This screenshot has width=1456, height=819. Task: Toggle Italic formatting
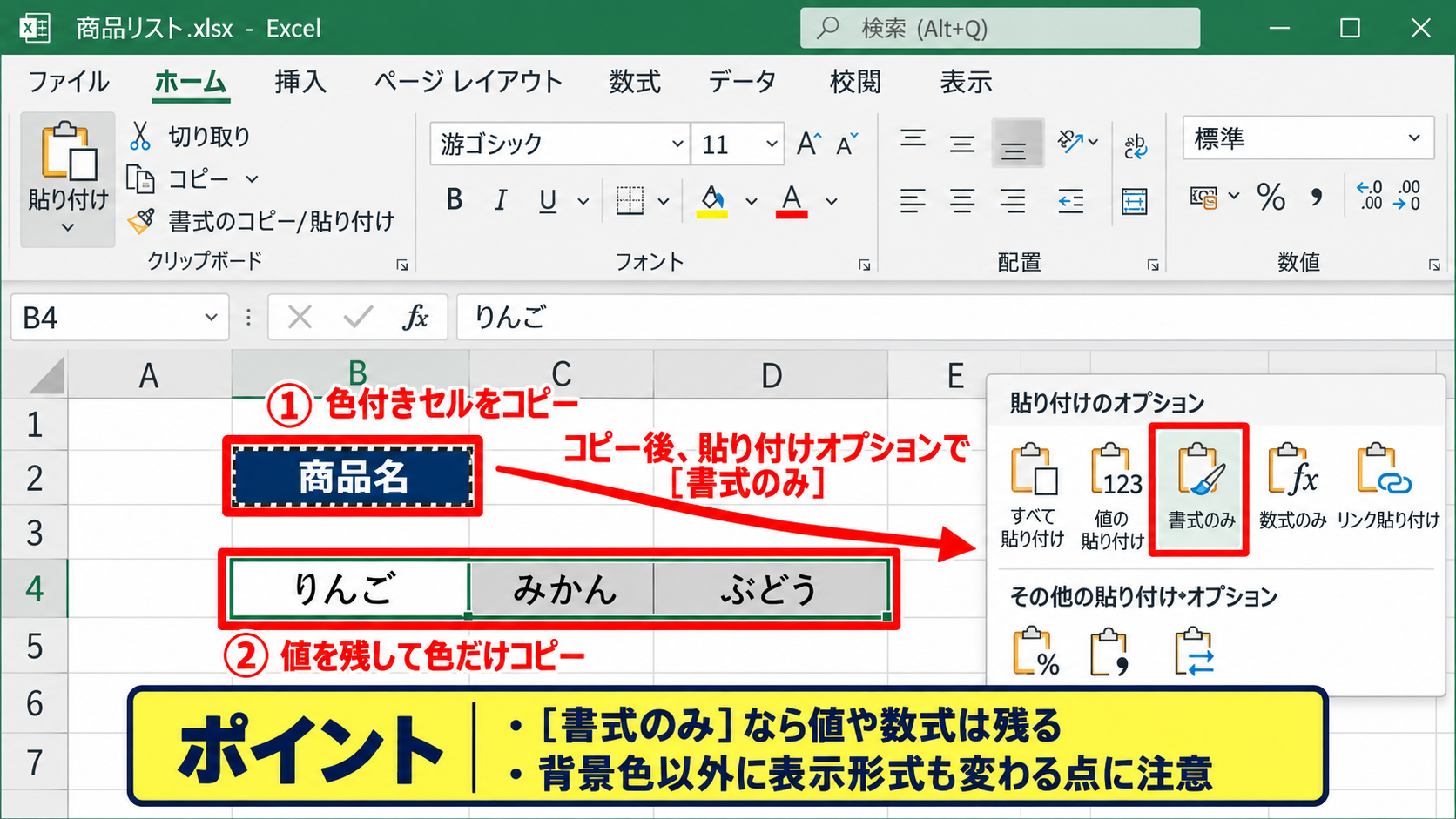pos(500,200)
